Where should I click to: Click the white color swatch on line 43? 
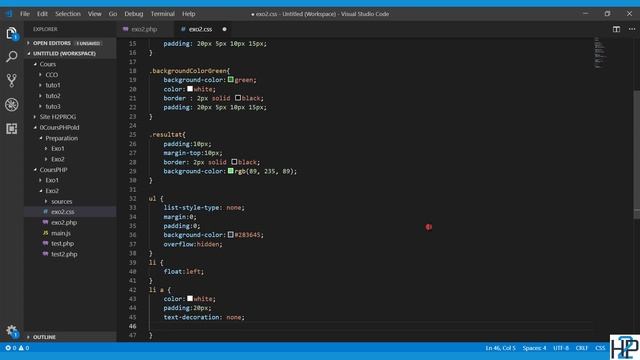pyautogui.click(x=190, y=298)
